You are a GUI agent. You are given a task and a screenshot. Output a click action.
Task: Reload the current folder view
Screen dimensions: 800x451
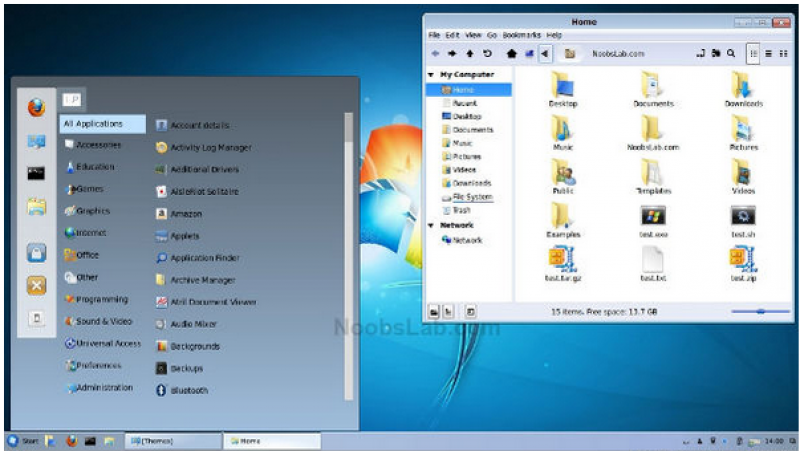tap(487, 54)
